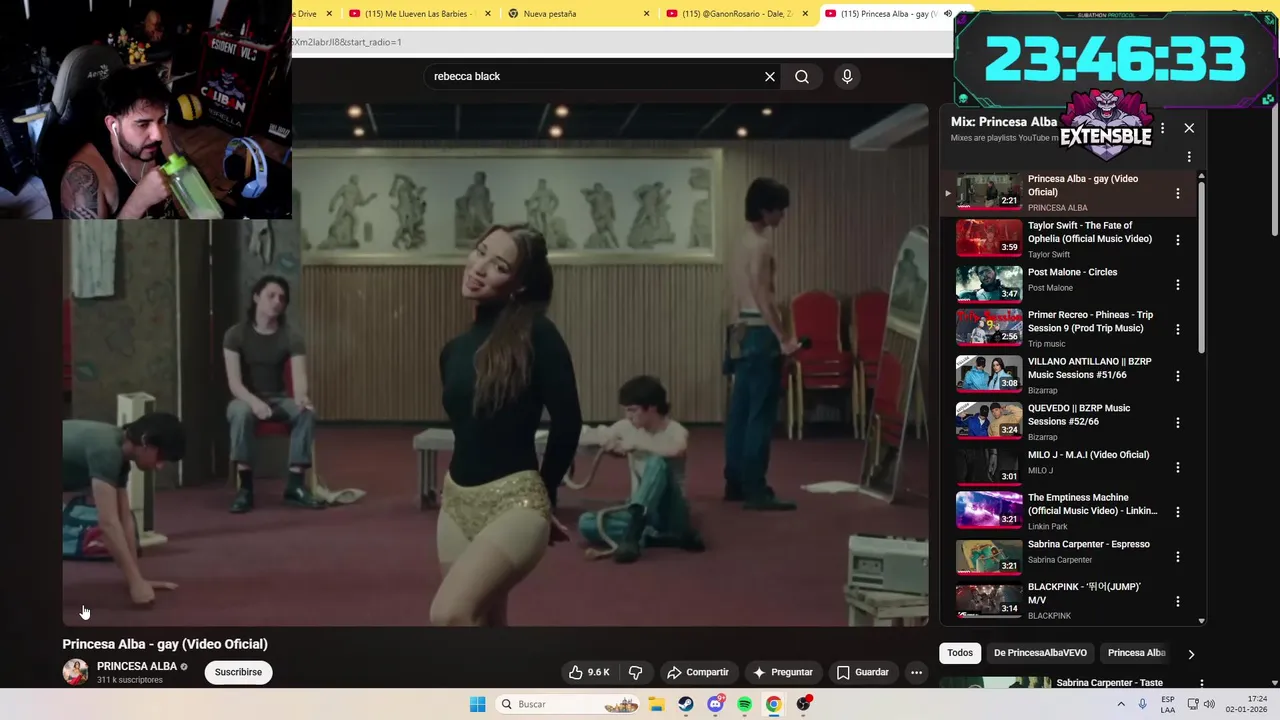This screenshot has height=720, width=1280.
Task: Like the video (9.6 K thumbs up)
Action: coord(589,672)
